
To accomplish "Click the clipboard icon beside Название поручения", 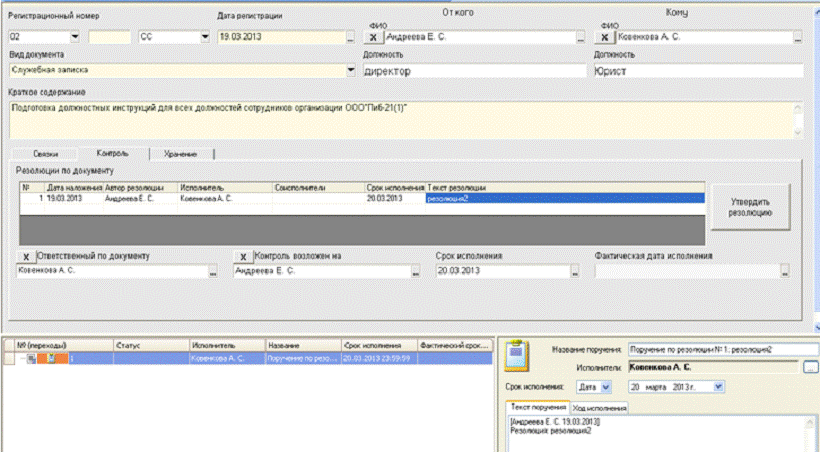I will pos(518,354).
